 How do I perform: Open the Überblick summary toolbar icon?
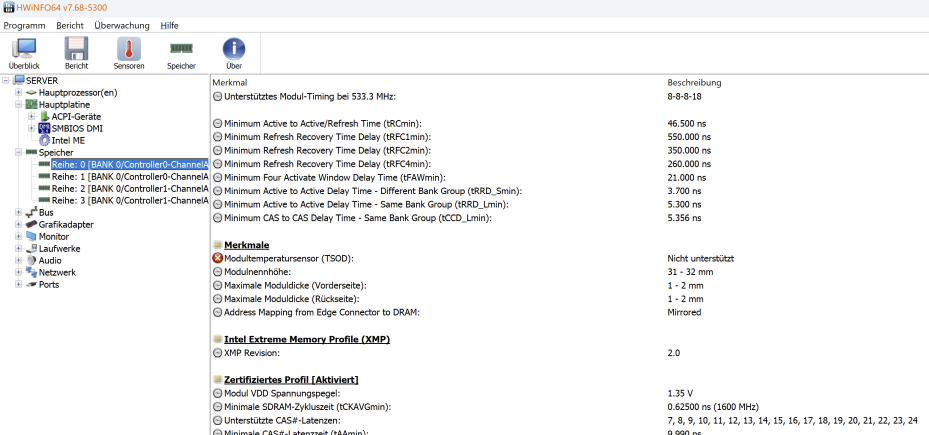pos(24,49)
